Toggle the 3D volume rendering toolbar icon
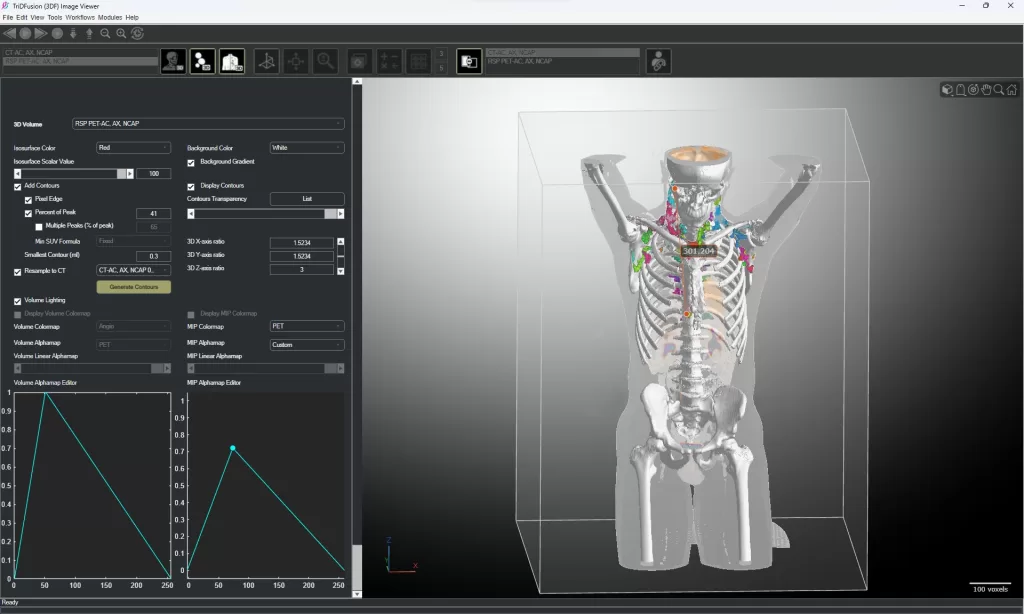1024x614 pixels. coord(232,61)
